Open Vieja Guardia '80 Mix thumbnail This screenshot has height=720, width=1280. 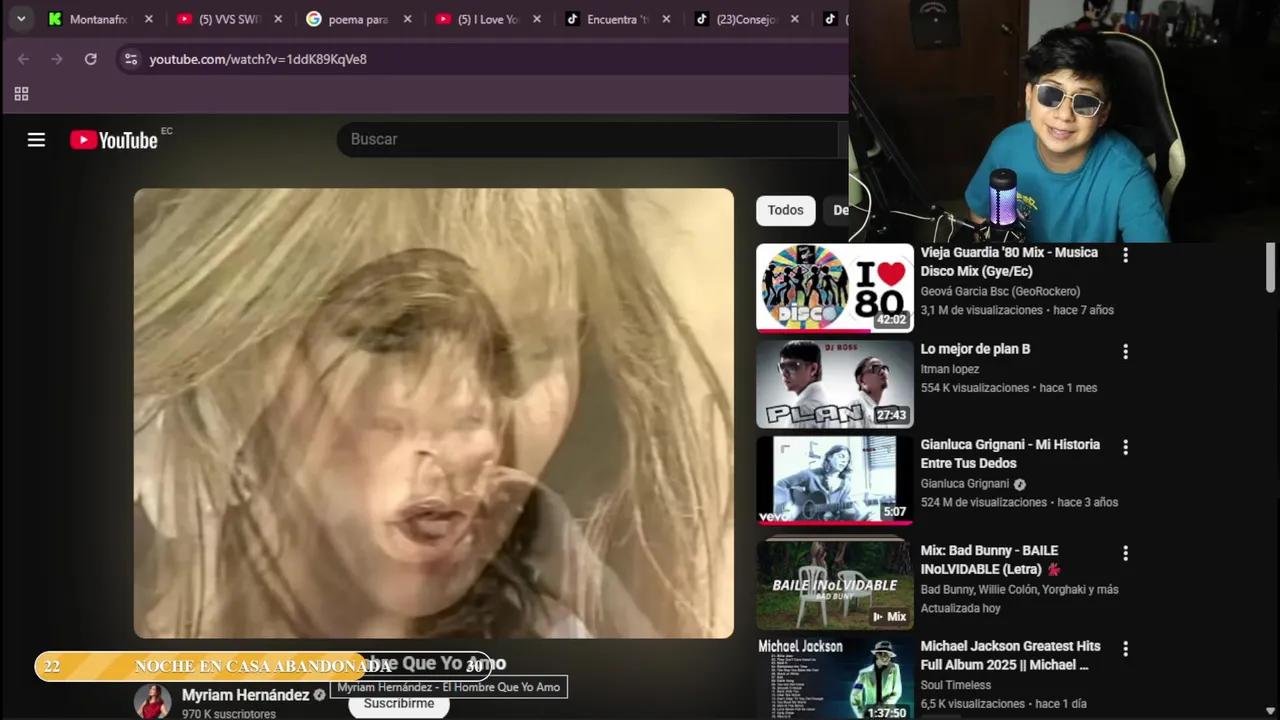835,288
